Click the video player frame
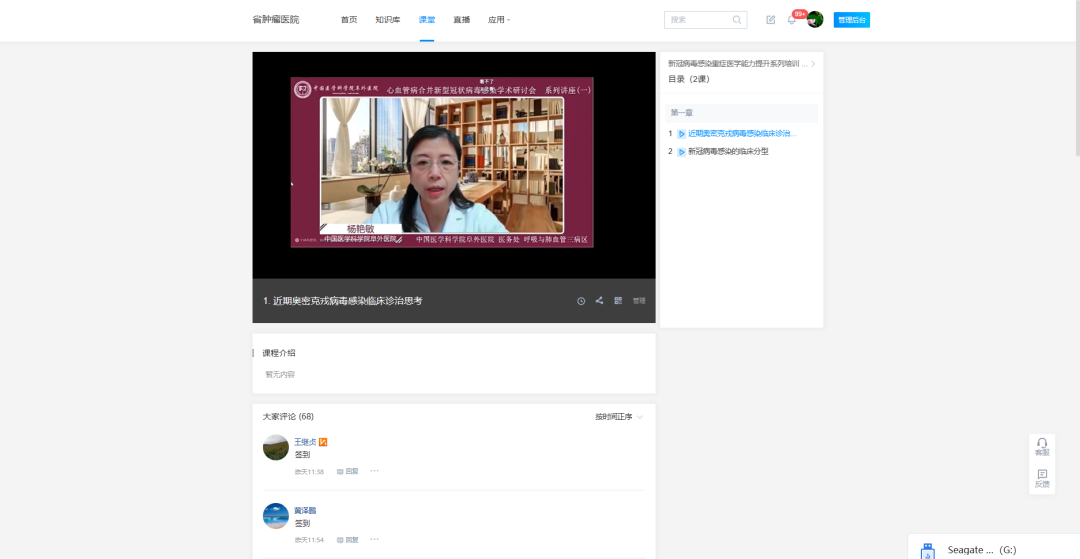Image resolution: width=1080 pixels, height=559 pixels. 454,165
